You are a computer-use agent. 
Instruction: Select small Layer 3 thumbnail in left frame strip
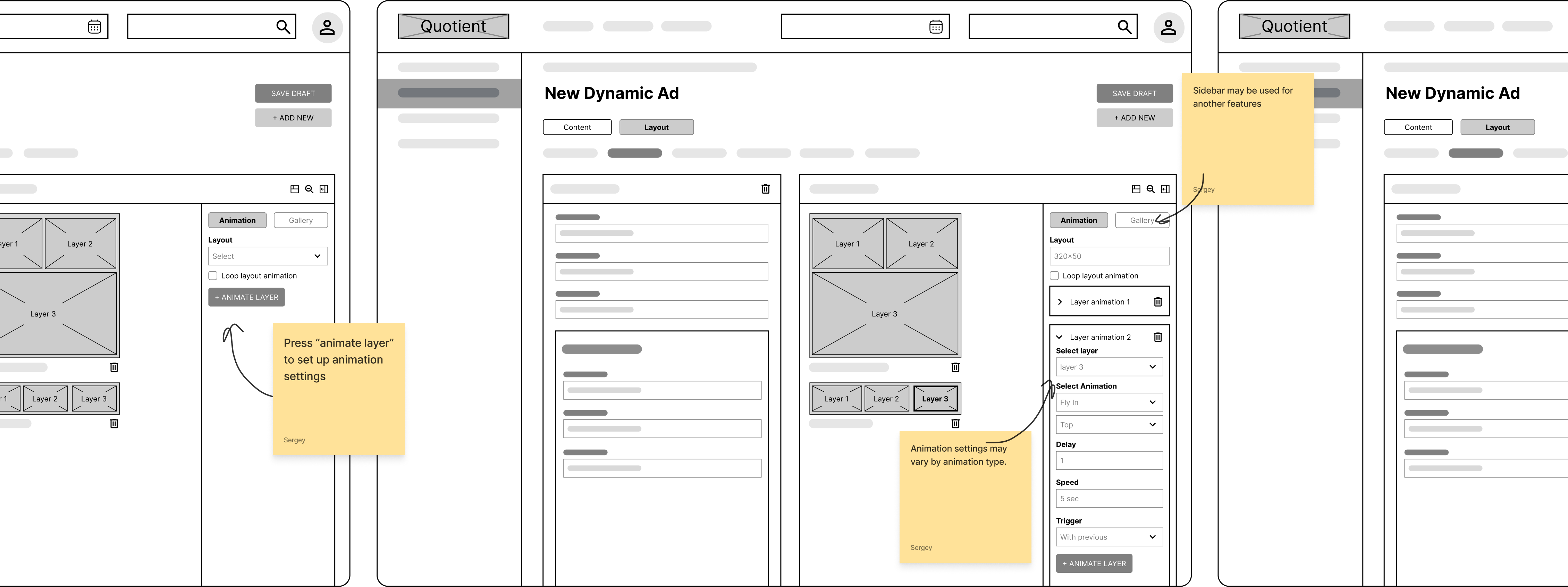94,399
